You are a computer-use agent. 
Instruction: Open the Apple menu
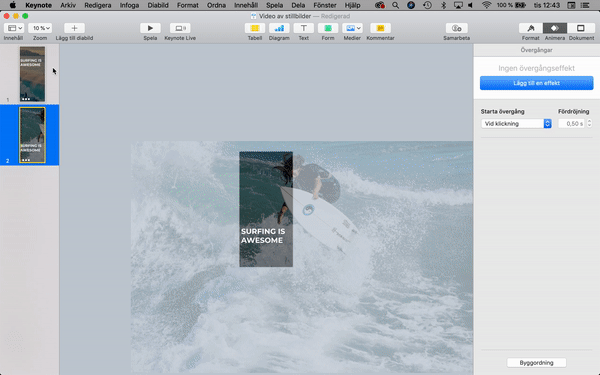pyautogui.click(x=12, y=5)
